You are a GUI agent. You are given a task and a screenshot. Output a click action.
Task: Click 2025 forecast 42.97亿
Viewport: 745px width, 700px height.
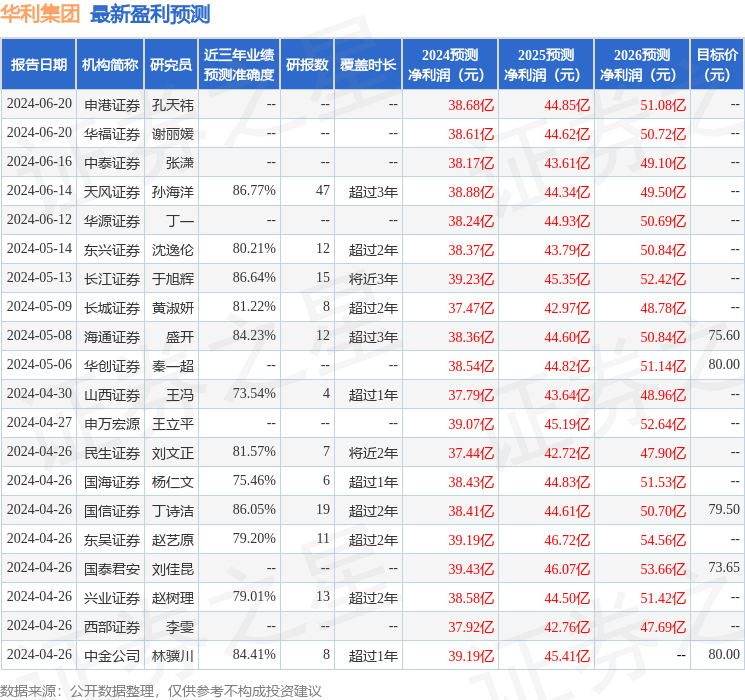[567, 308]
